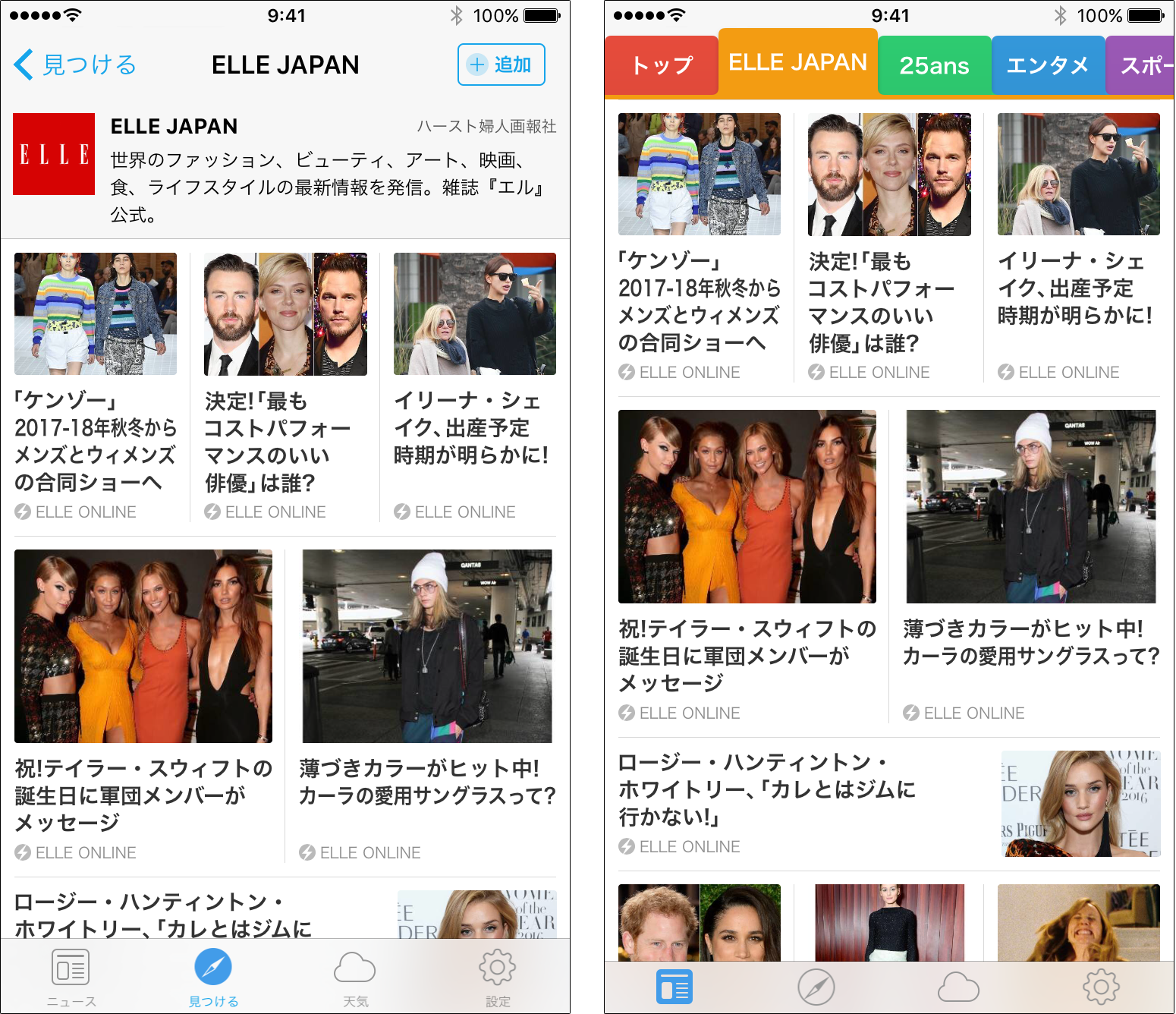This screenshot has width=1176, height=1014.
Task: Open 「ケンゾー」2017-18年秋冬から headline in right phone
Action: pyautogui.click(x=700, y=301)
